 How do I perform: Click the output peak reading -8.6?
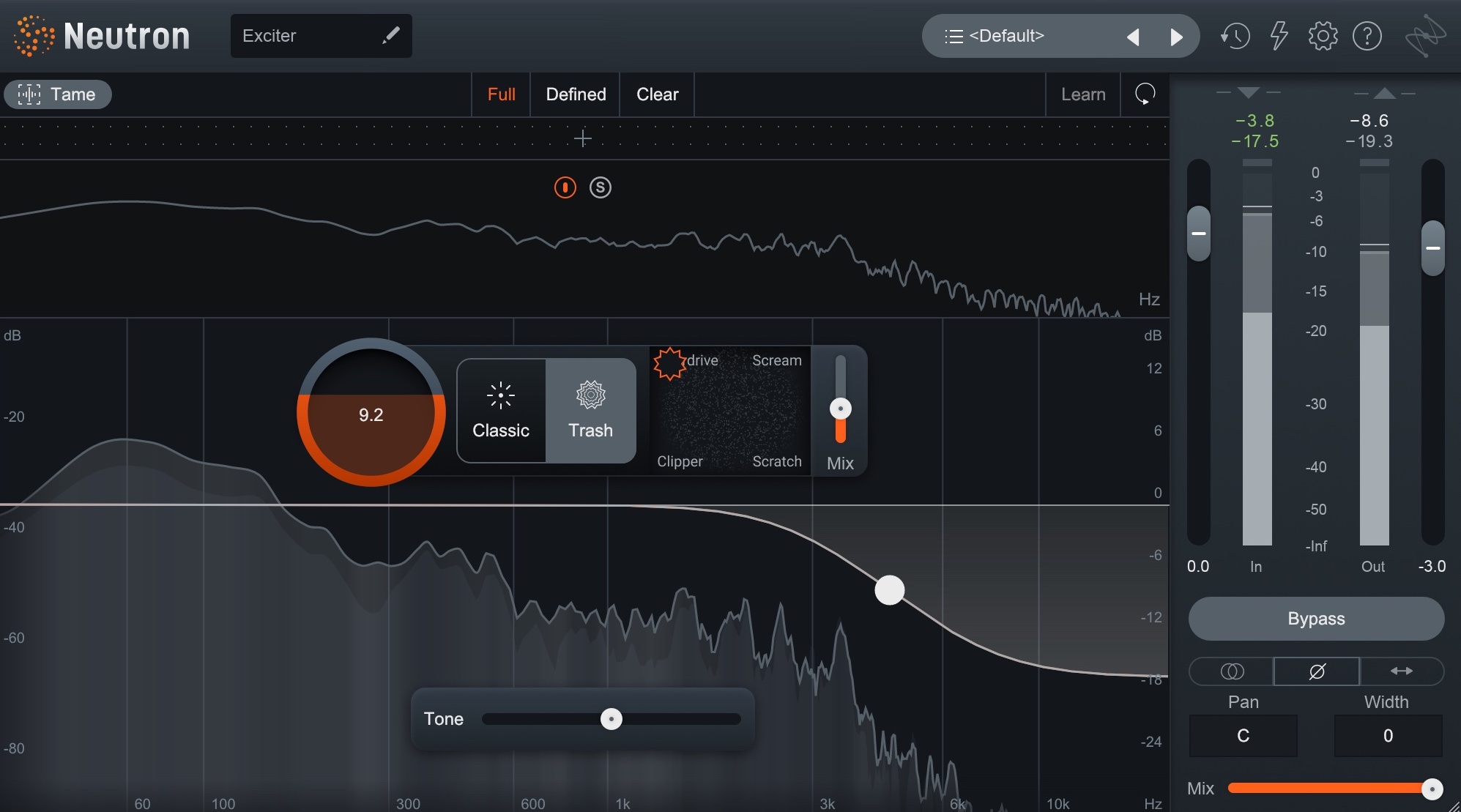(1369, 120)
